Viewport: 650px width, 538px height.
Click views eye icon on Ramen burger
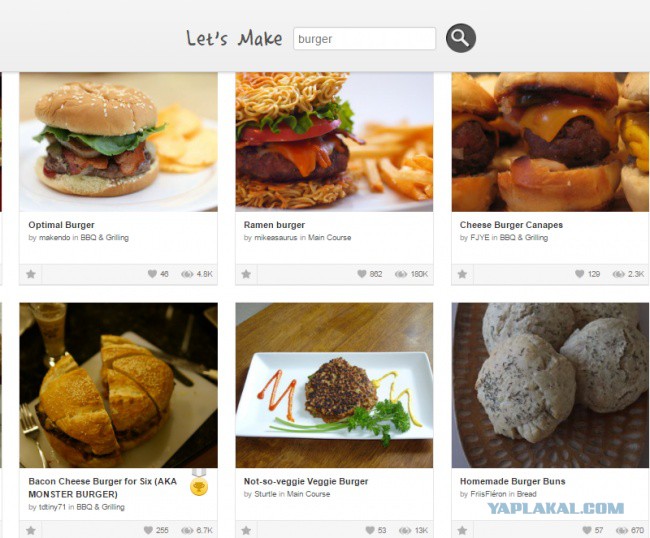point(400,274)
